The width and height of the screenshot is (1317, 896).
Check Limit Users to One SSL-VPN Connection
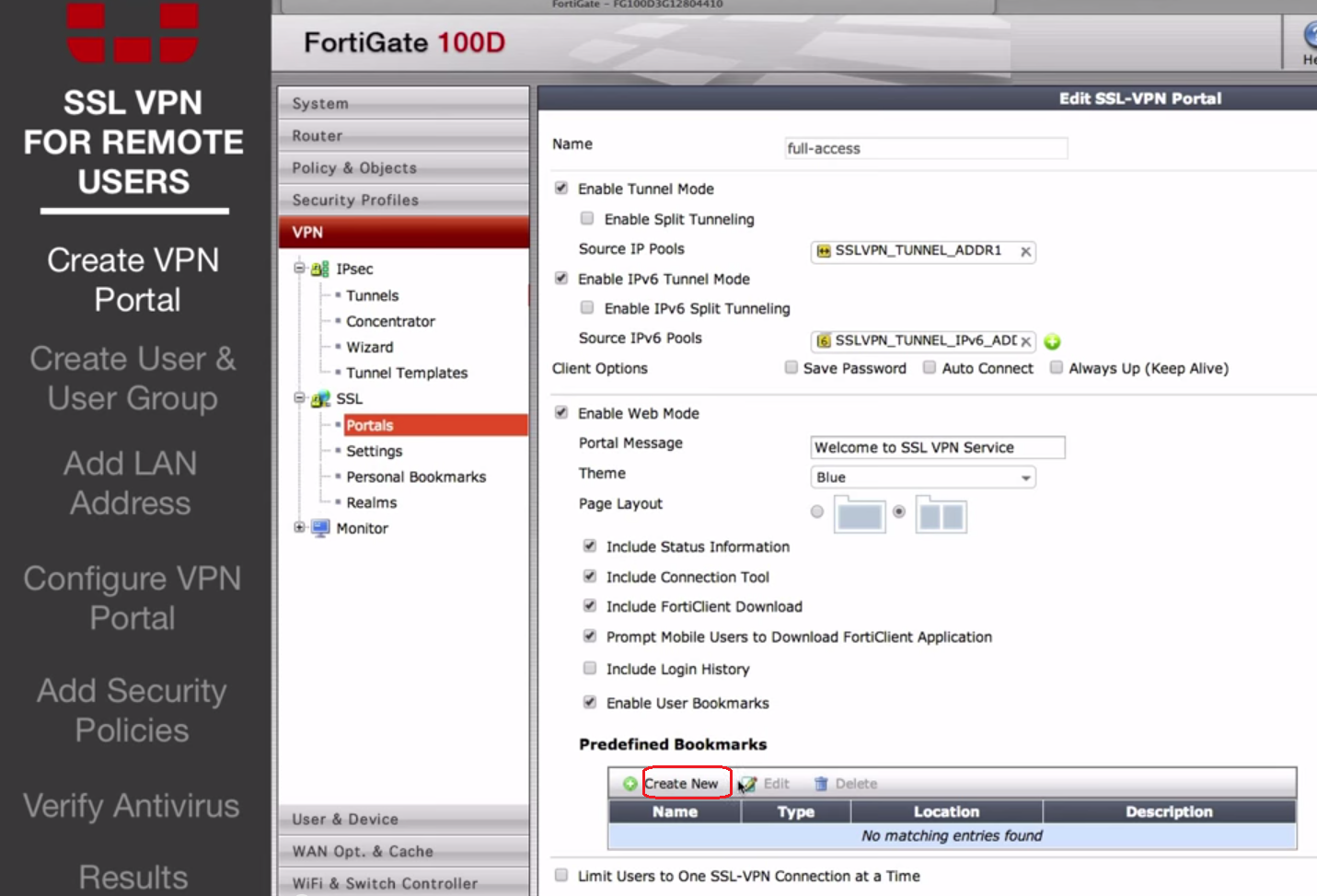(561, 875)
